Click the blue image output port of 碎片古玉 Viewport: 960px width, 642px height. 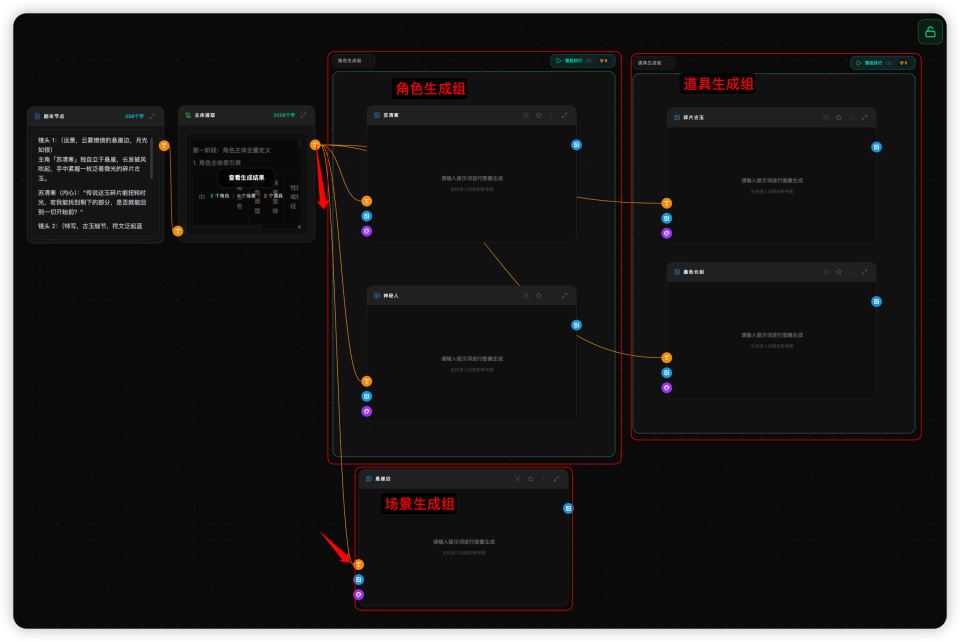[x=876, y=147]
